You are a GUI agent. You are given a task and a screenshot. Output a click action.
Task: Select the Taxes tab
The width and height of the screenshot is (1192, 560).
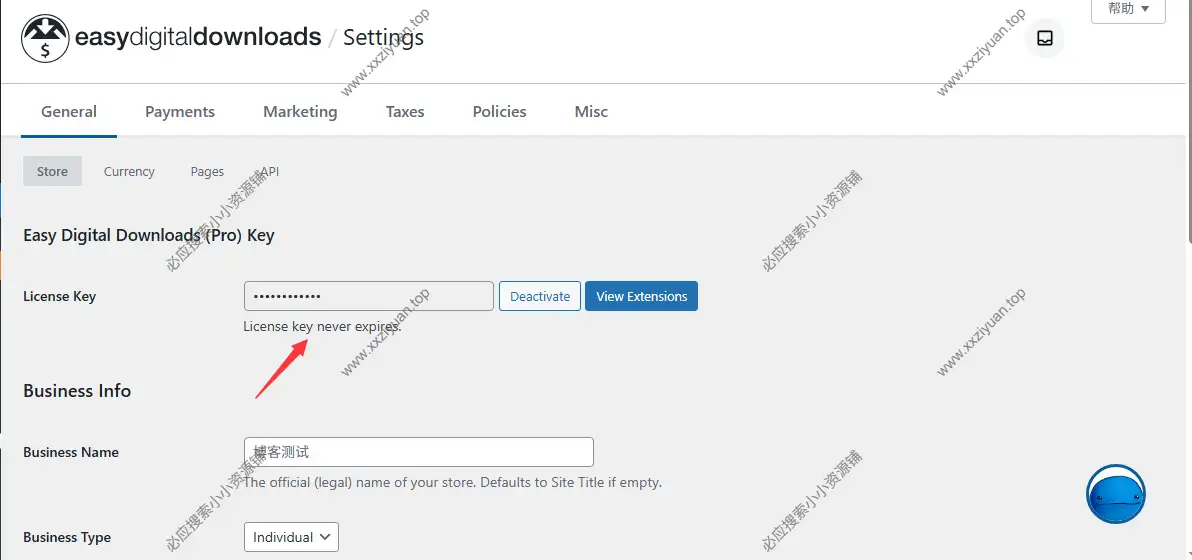click(x=405, y=112)
